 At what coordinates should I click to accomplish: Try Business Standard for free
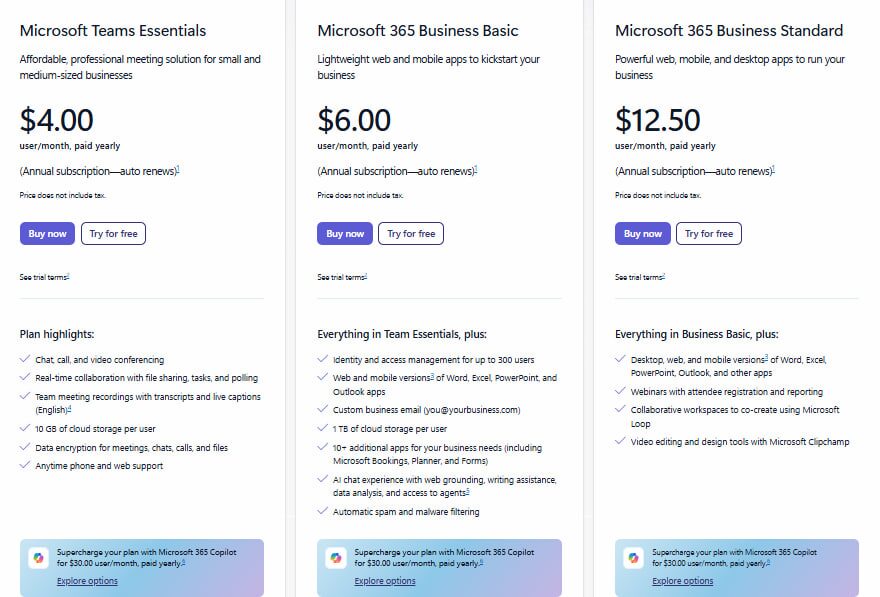click(709, 234)
